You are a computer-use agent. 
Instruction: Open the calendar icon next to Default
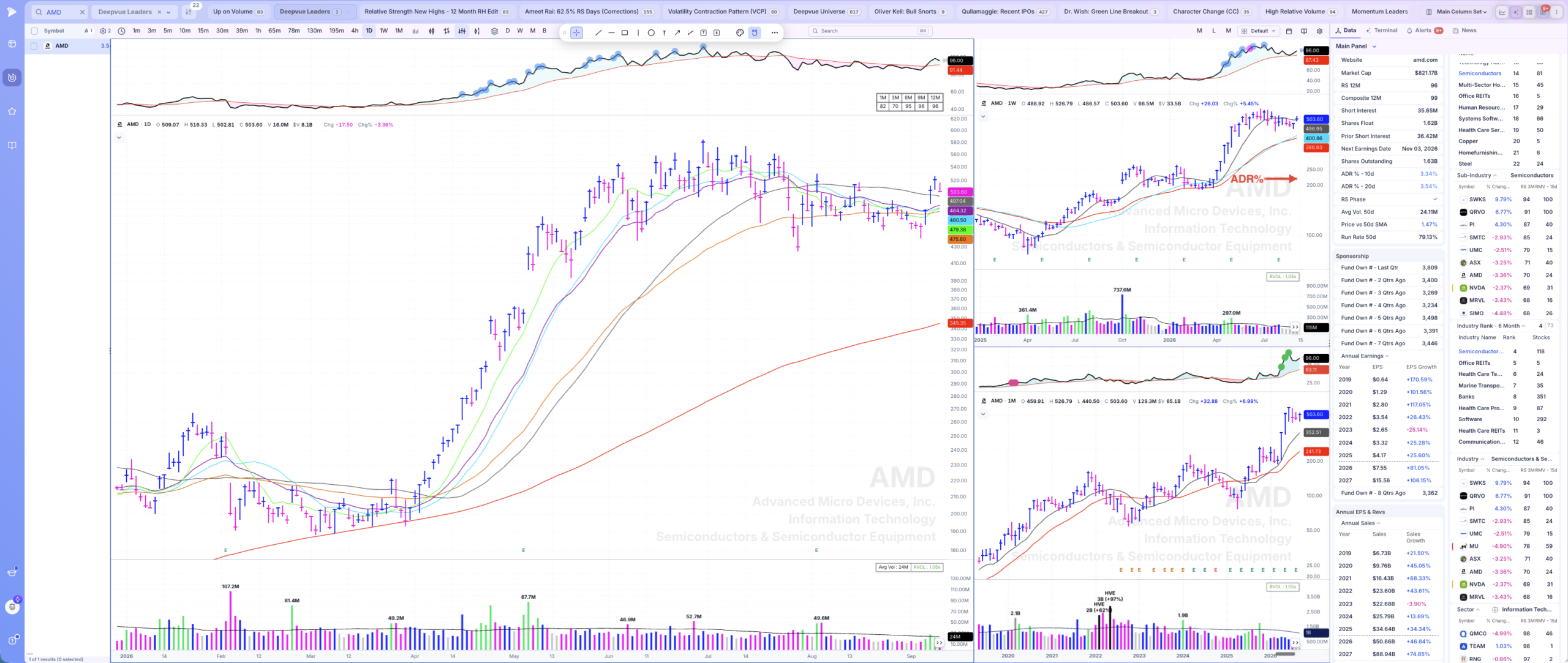click(1289, 31)
